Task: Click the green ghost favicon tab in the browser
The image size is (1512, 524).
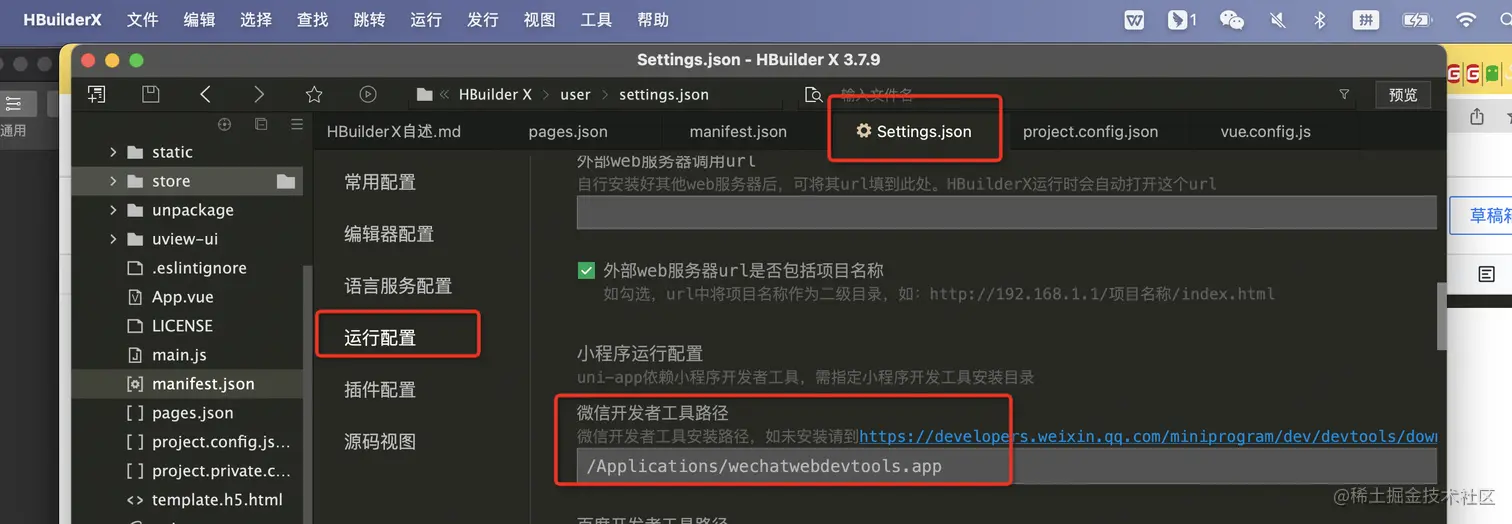Action: [1492, 73]
